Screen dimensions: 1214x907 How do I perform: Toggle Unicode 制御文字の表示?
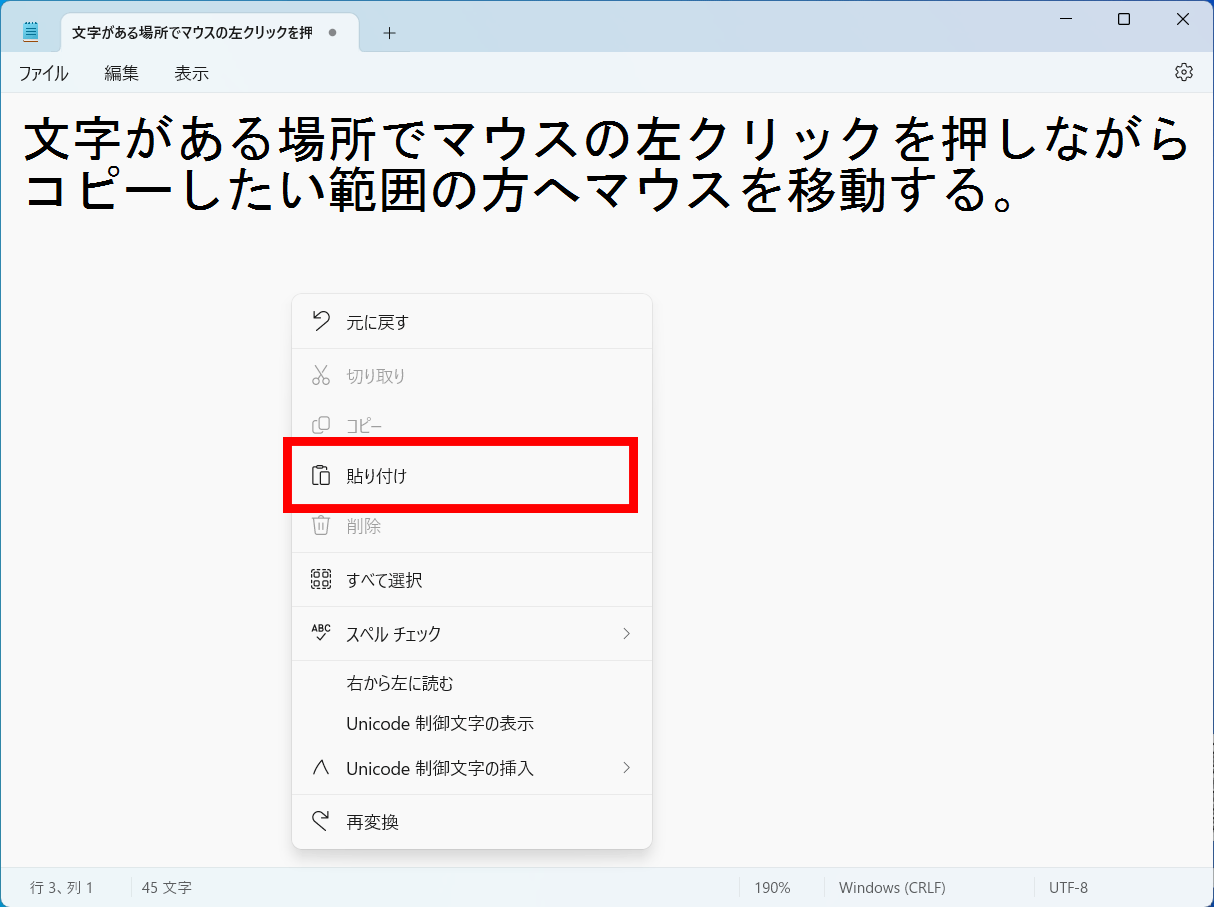tap(439, 723)
